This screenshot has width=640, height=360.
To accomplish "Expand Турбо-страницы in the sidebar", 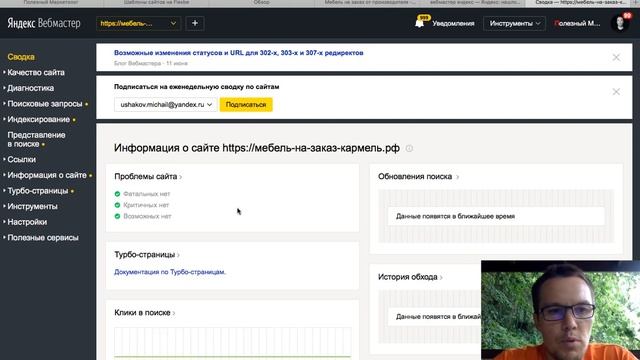I will [x=38, y=191].
